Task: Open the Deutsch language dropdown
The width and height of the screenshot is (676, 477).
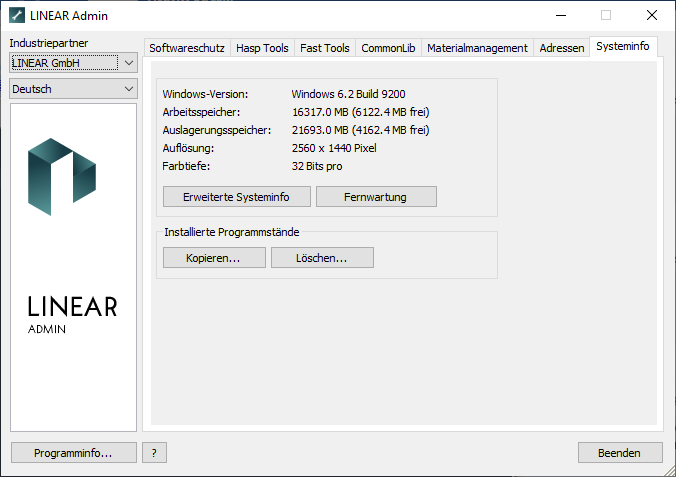Action: 74,89
